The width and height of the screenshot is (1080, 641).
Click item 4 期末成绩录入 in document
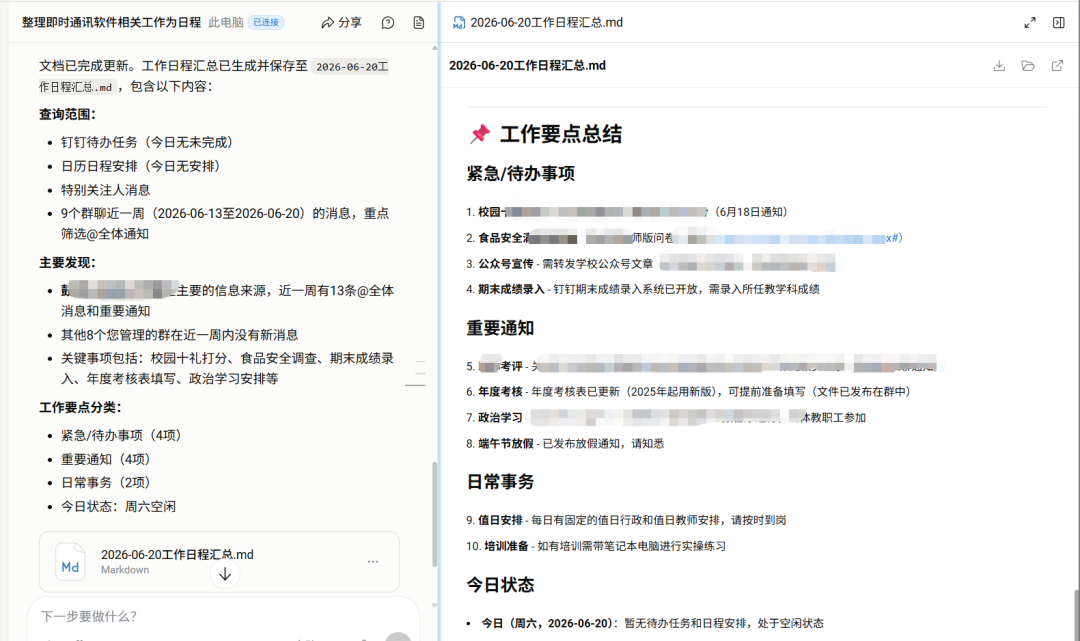click(x=643, y=289)
